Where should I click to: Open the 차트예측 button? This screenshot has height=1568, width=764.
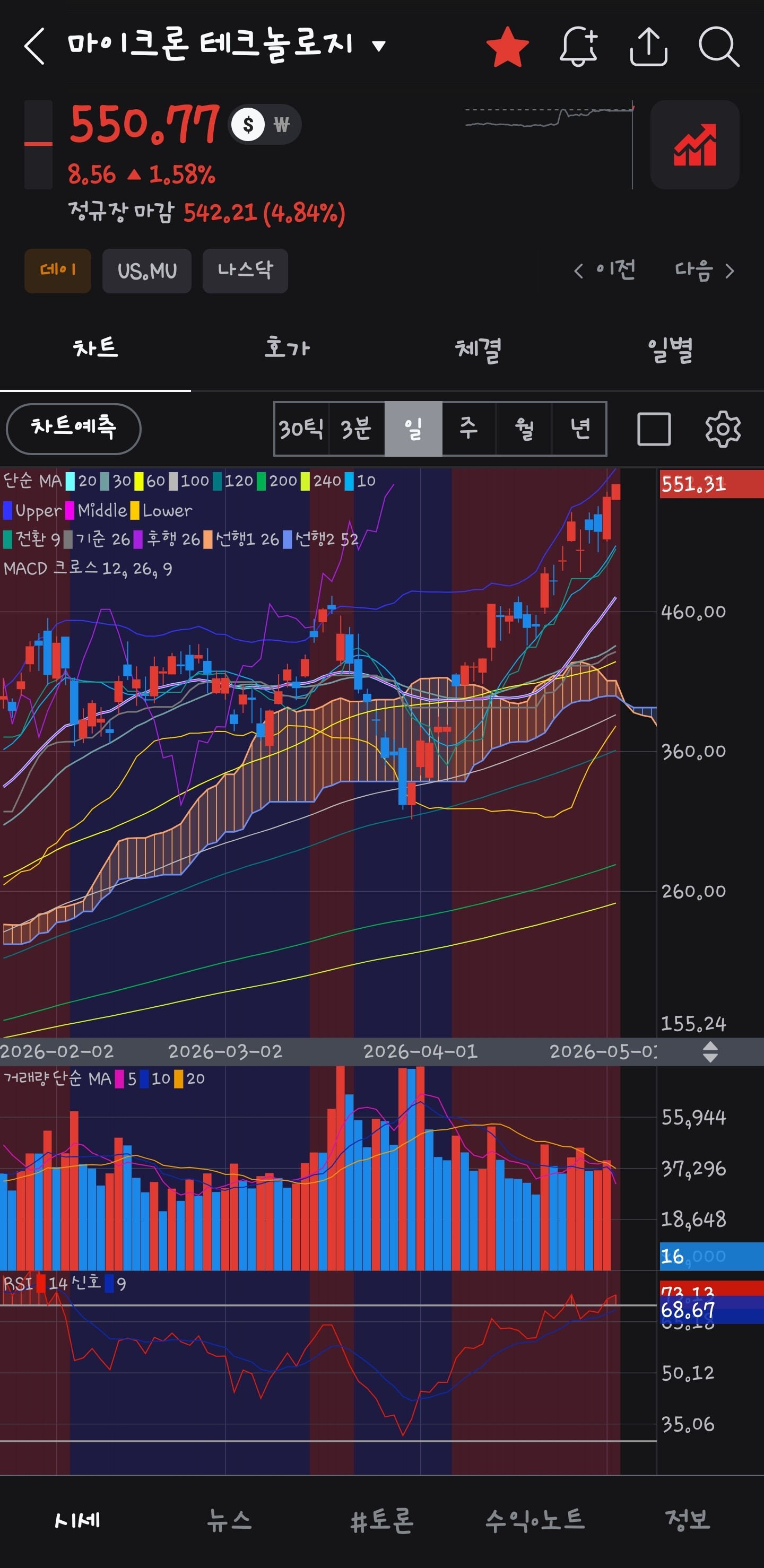click(x=74, y=429)
